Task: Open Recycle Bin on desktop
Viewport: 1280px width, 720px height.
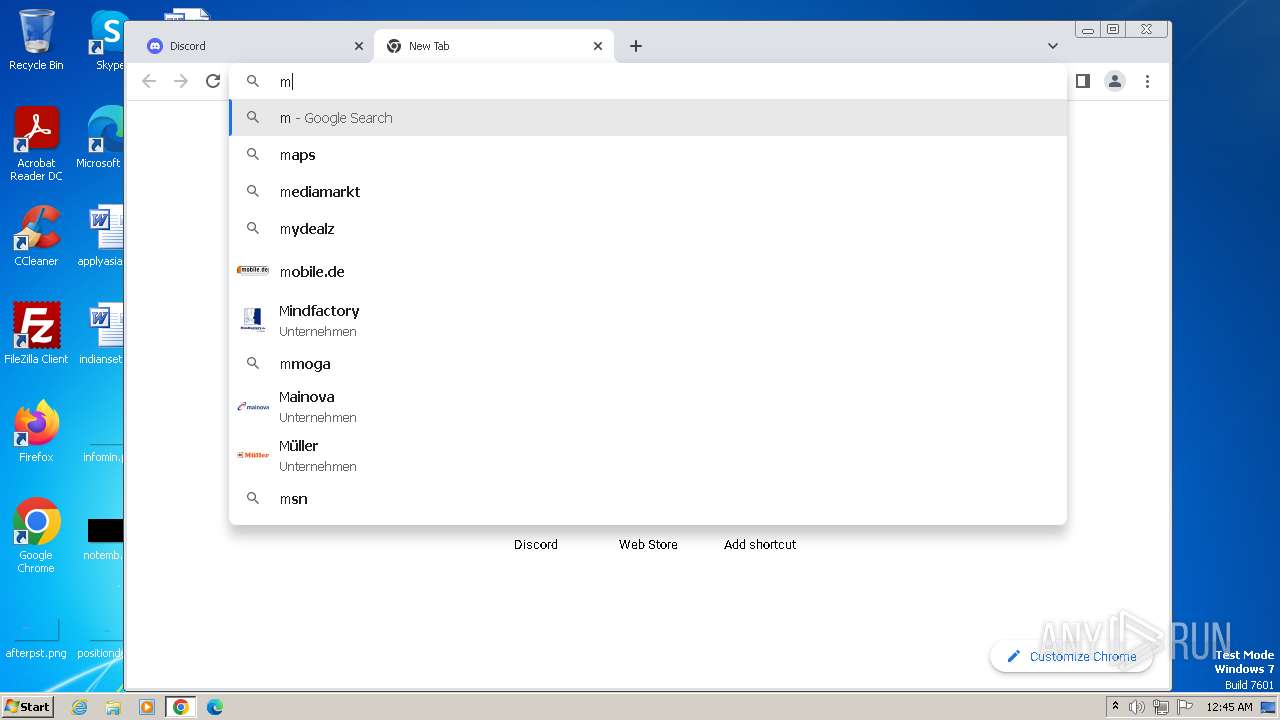Action: point(36,40)
